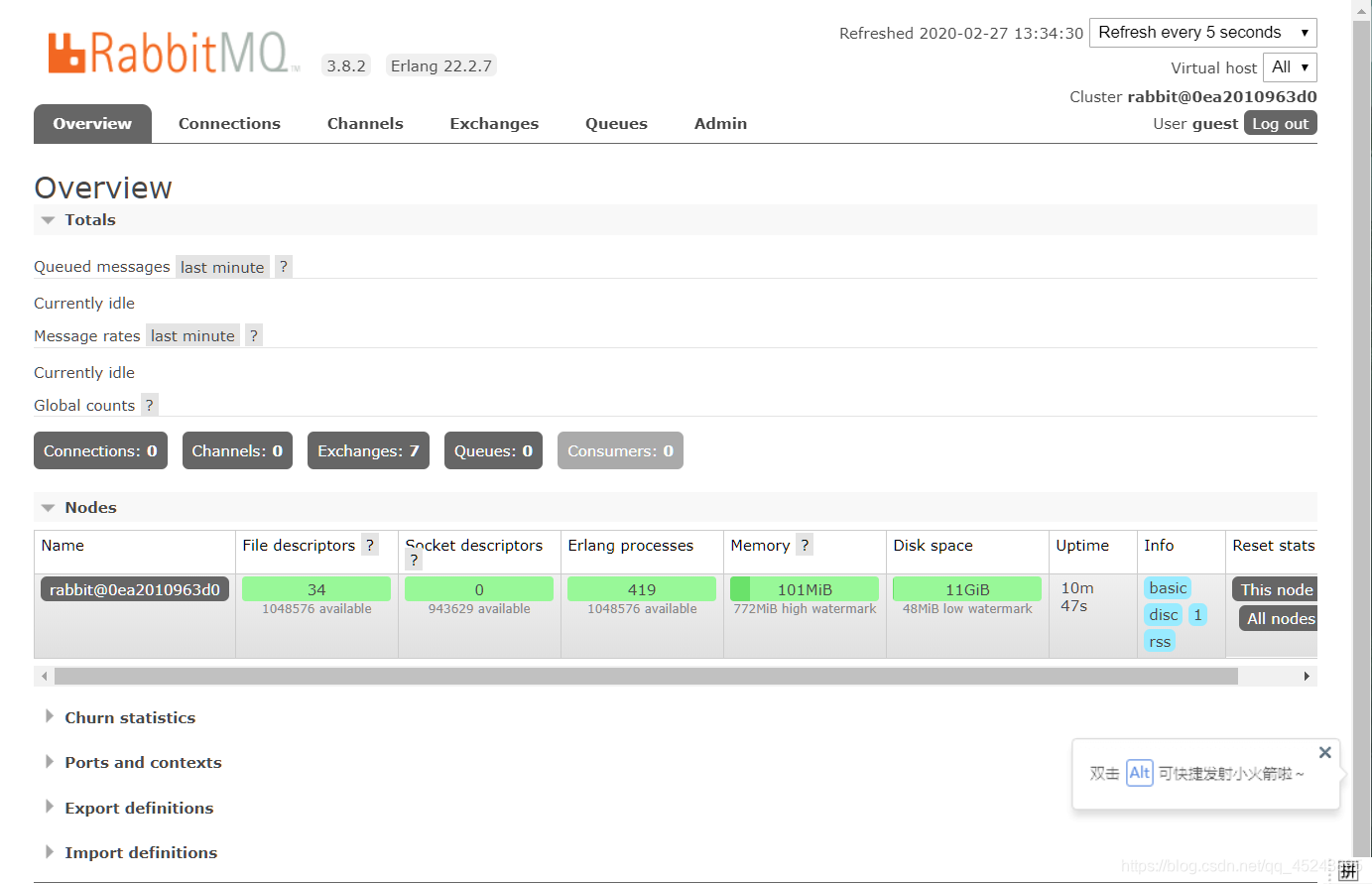
Task: Click the Alt key badge in popup
Action: click(x=1140, y=773)
